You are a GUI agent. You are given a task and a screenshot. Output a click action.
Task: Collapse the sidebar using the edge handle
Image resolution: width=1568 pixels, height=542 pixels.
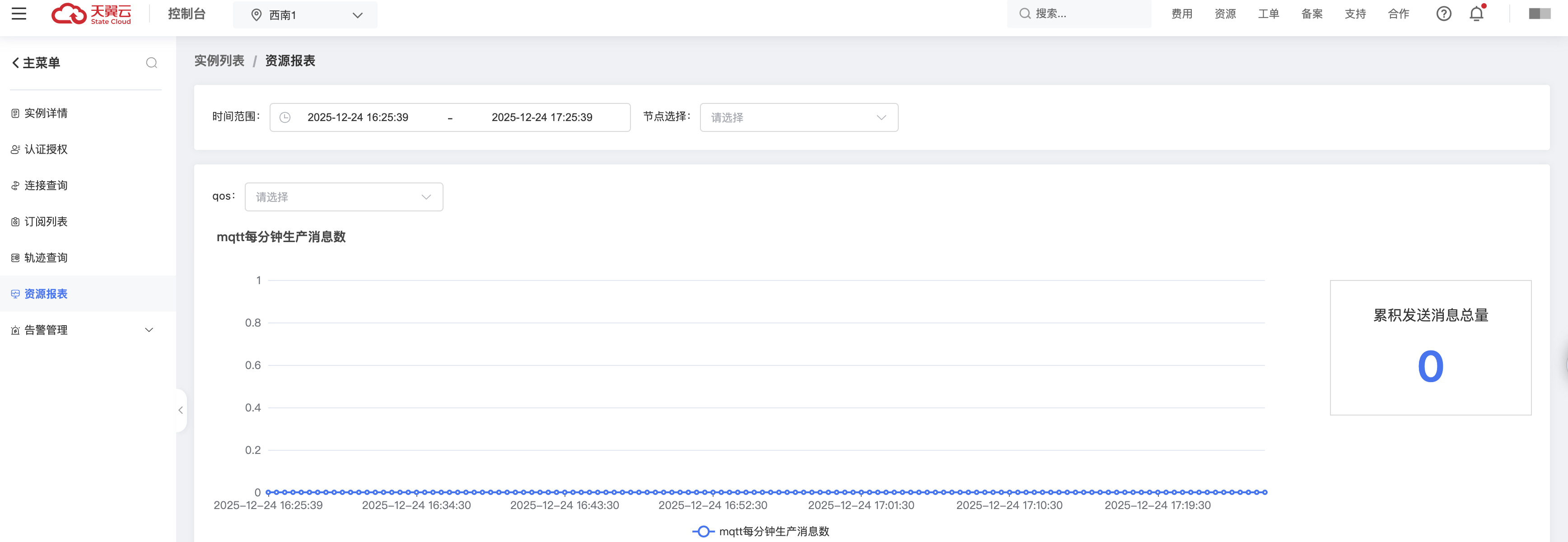(x=181, y=411)
